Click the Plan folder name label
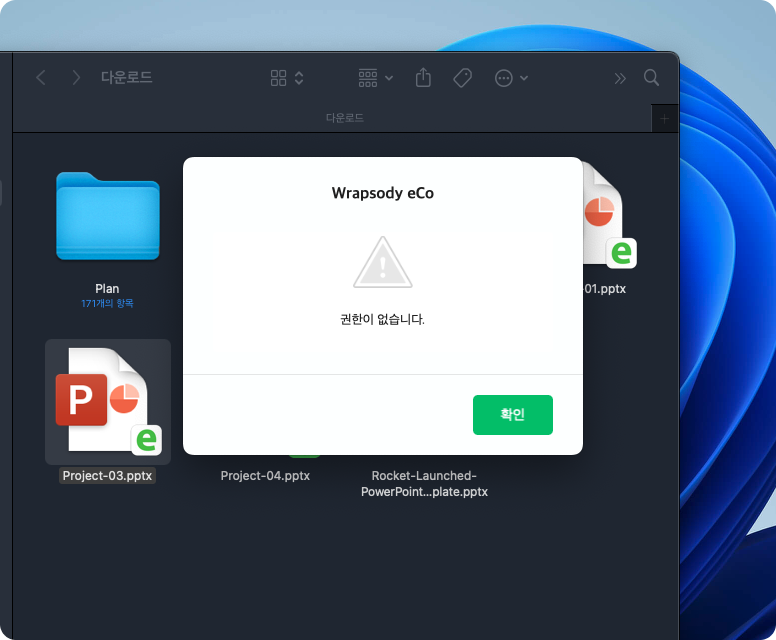 pos(107,289)
